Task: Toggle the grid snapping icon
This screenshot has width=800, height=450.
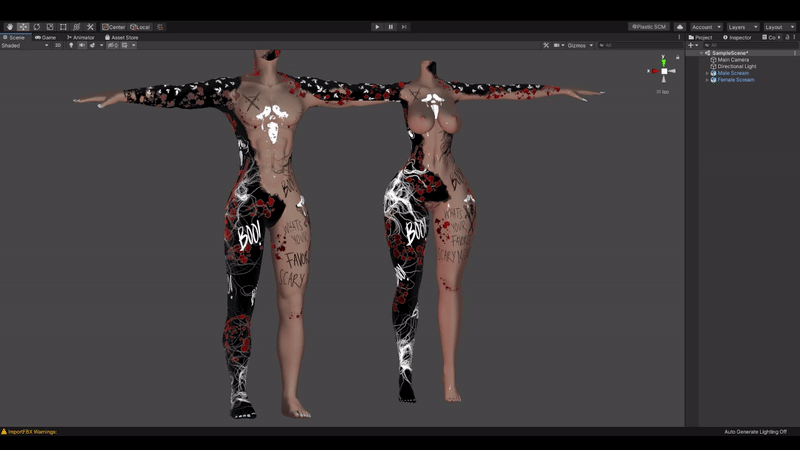Action: pyautogui.click(x=160, y=27)
